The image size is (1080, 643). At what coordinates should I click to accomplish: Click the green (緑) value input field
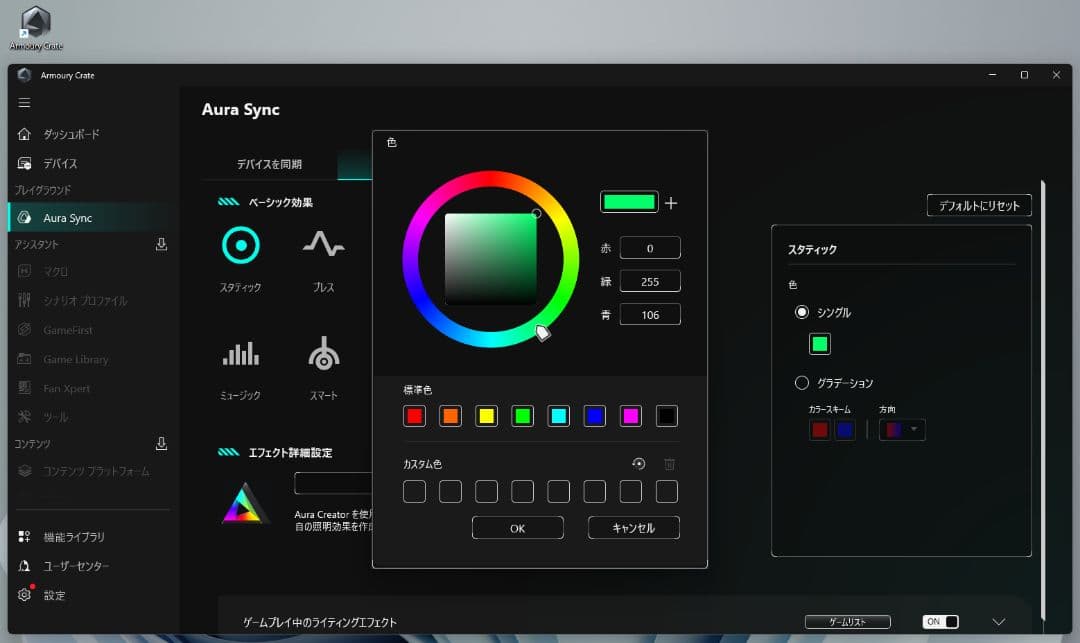tap(650, 281)
